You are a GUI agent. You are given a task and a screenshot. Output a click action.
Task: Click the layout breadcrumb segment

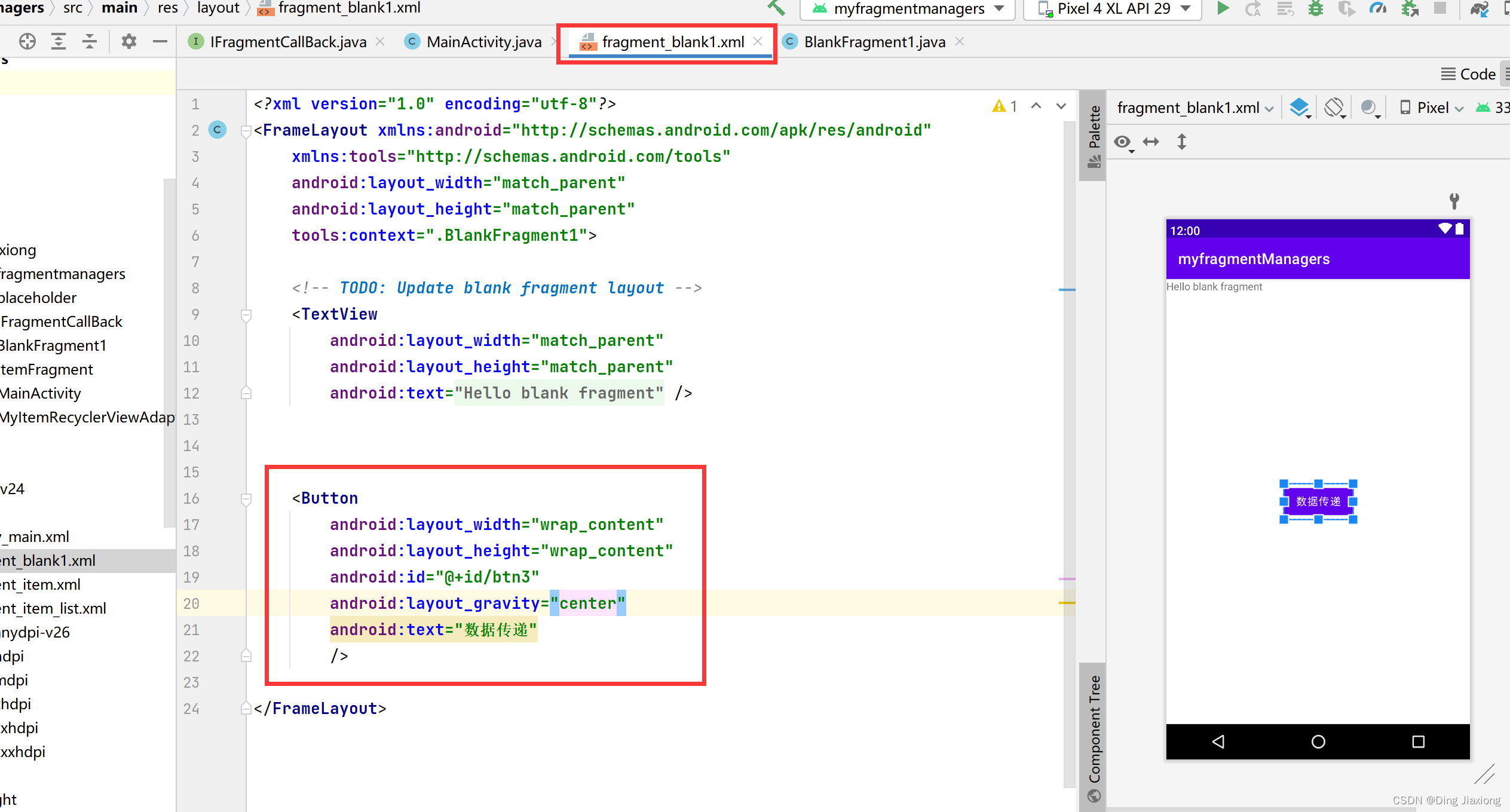click(x=218, y=8)
